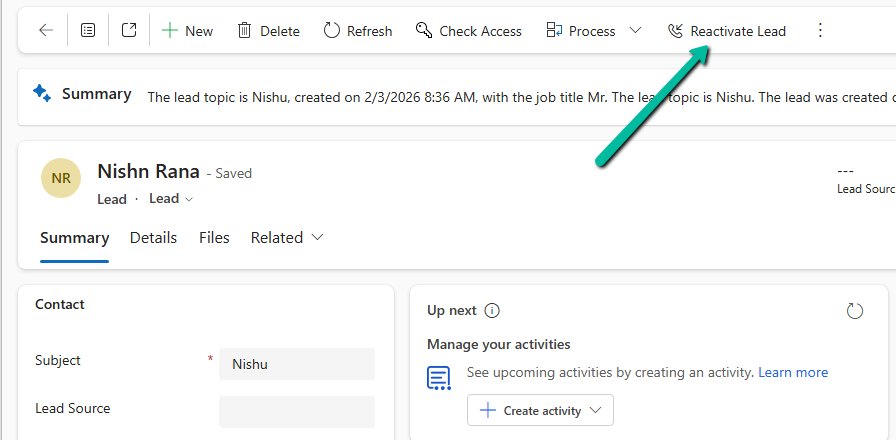Image resolution: width=896 pixels, height=440 pixels.
Task: Open Check Access for this lead
Action: [468, 31]
